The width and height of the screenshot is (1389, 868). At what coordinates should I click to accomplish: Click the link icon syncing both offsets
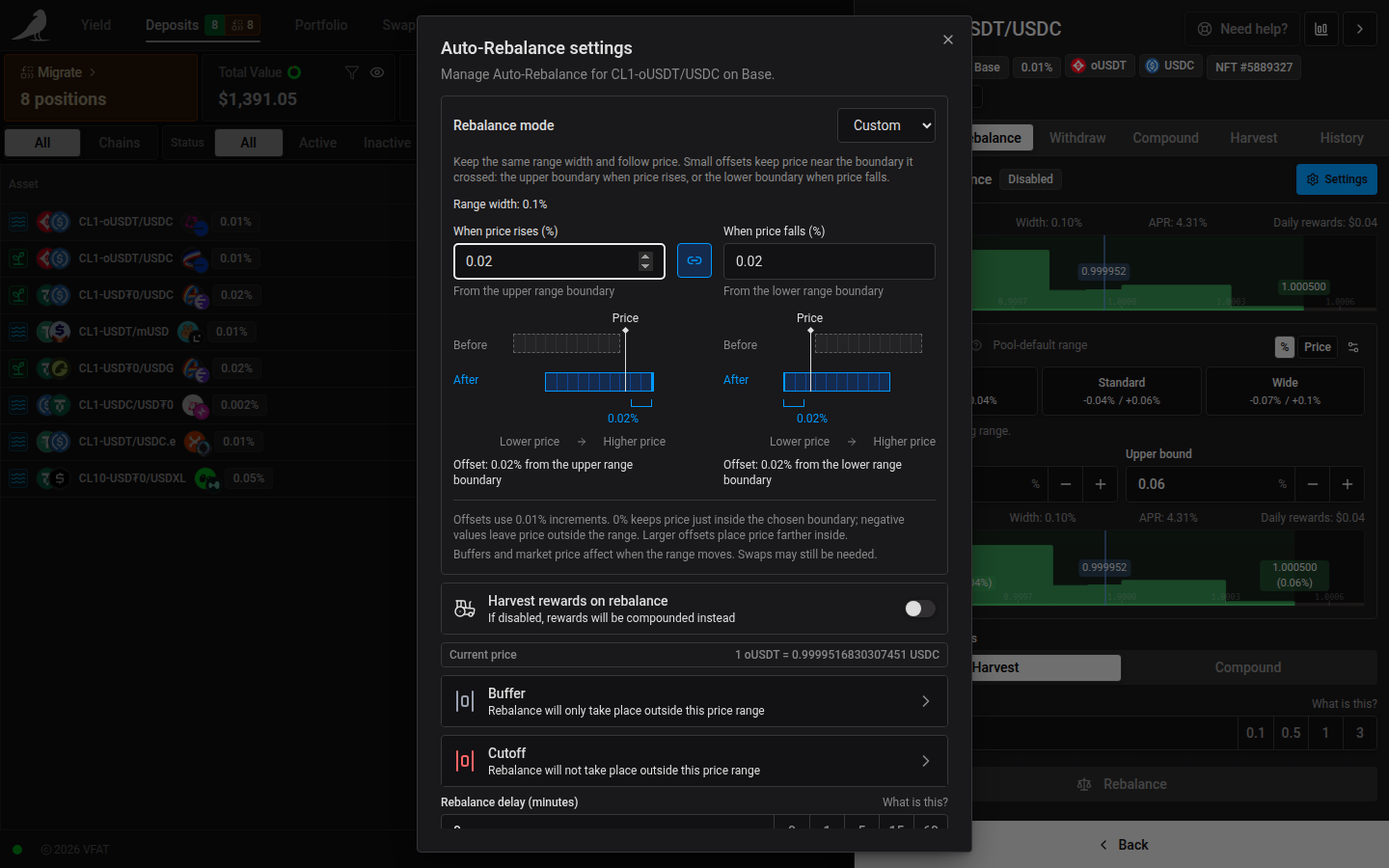(x=694, y=260)
